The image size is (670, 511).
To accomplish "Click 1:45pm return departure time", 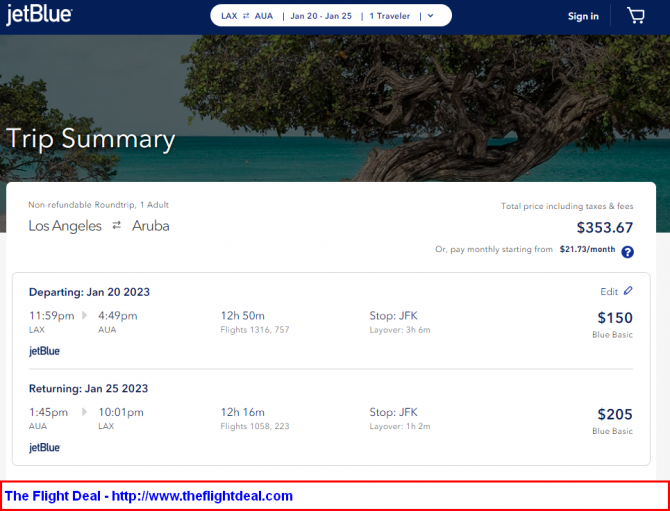I will coord(48,412).
